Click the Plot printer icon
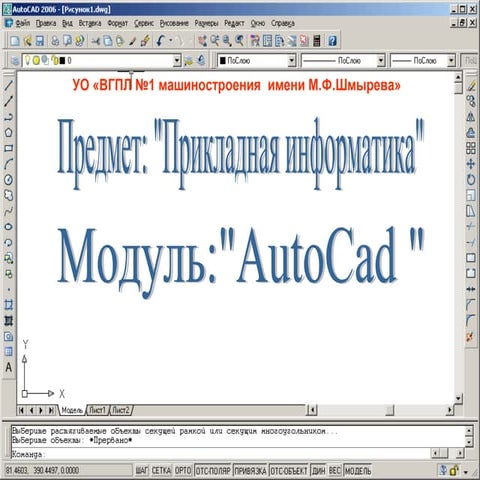Viewport: 480px width, 480px height. coord(55,41)
